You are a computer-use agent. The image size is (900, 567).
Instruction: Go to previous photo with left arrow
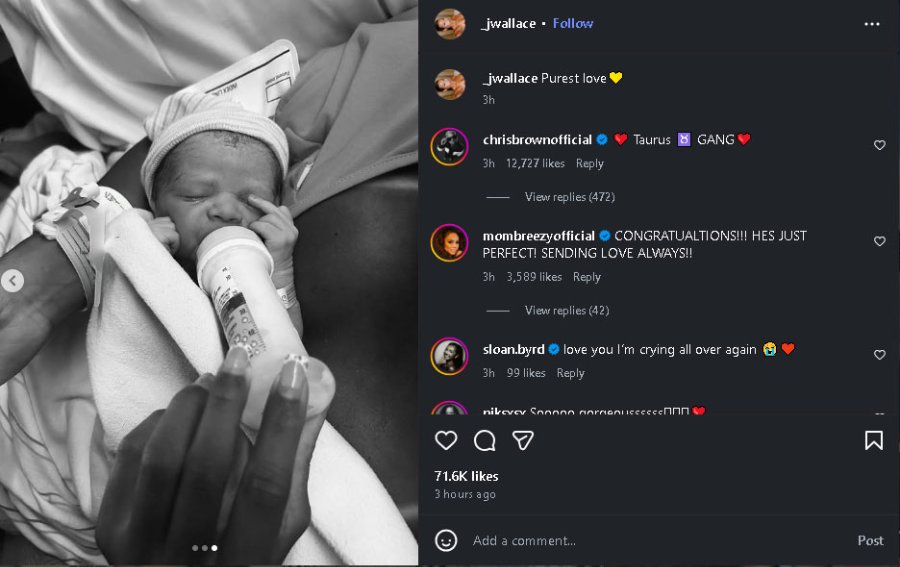12,281
